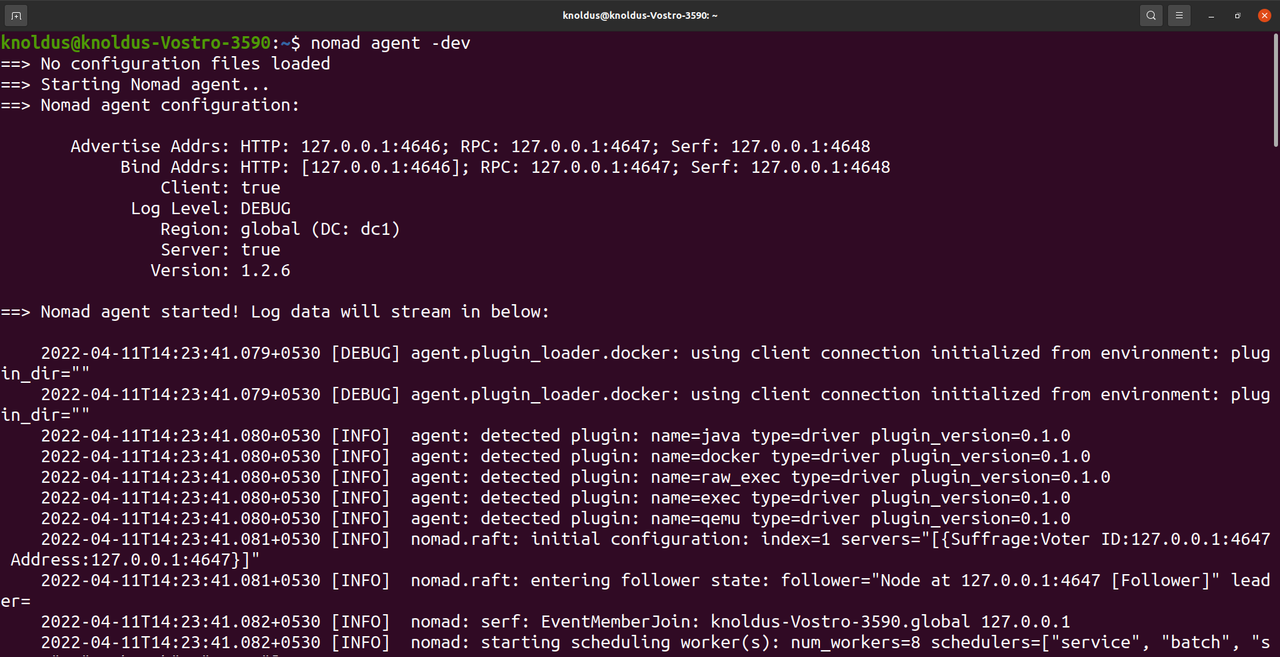Restore down the terminal window
Screen dimensions: 1280x657
click(1238, 15)
